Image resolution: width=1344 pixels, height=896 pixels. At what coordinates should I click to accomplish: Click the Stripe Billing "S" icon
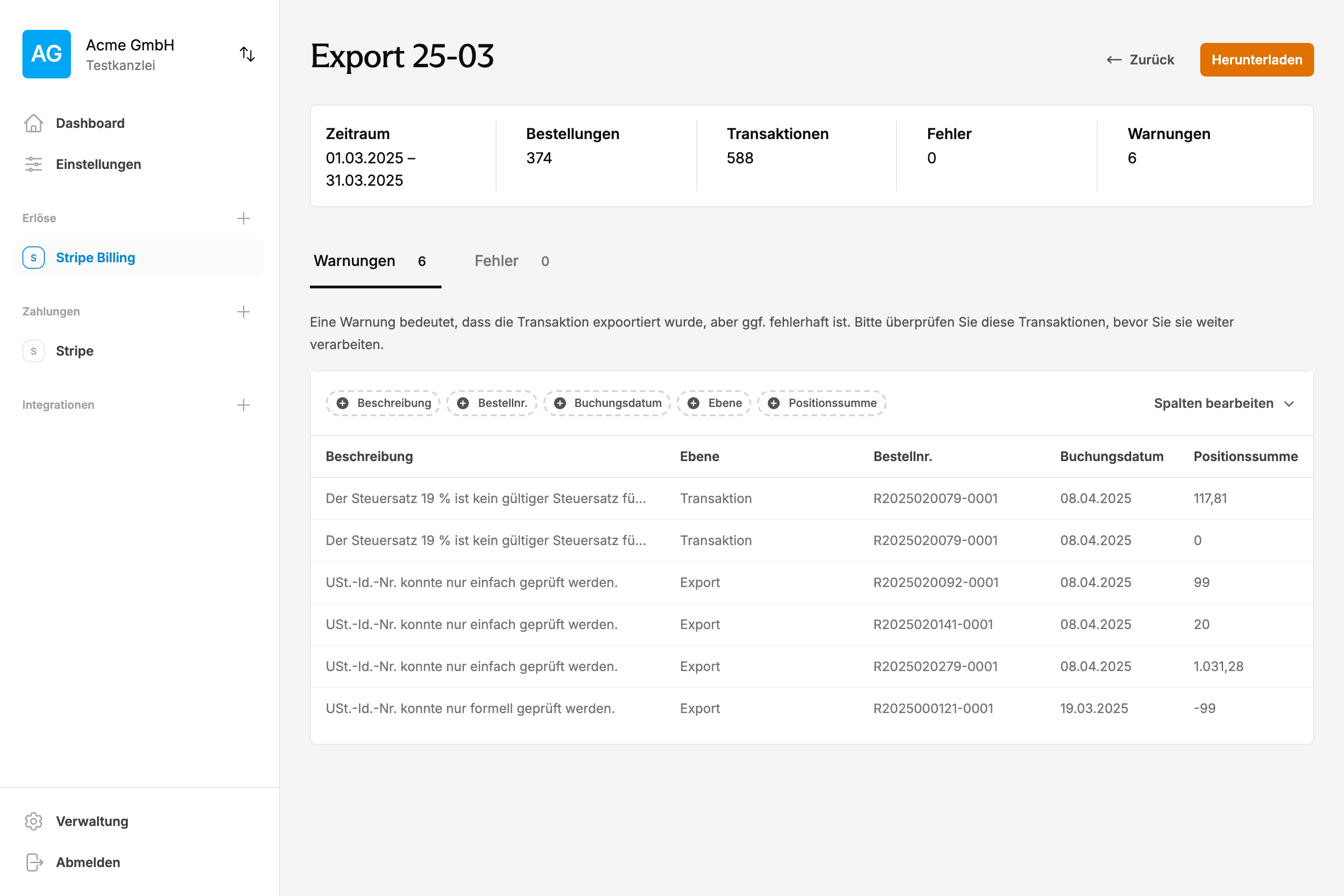[x=33, y=257]
